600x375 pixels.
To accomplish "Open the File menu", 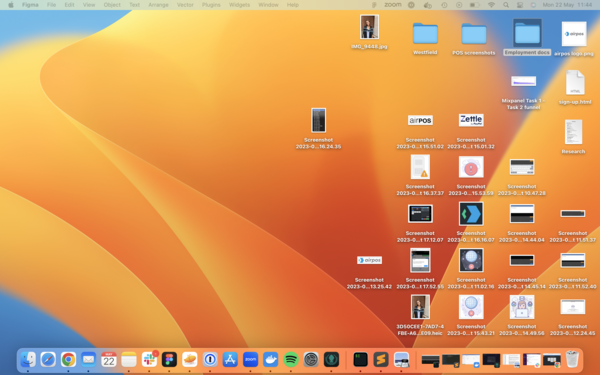I will click(x=51, y=5).
